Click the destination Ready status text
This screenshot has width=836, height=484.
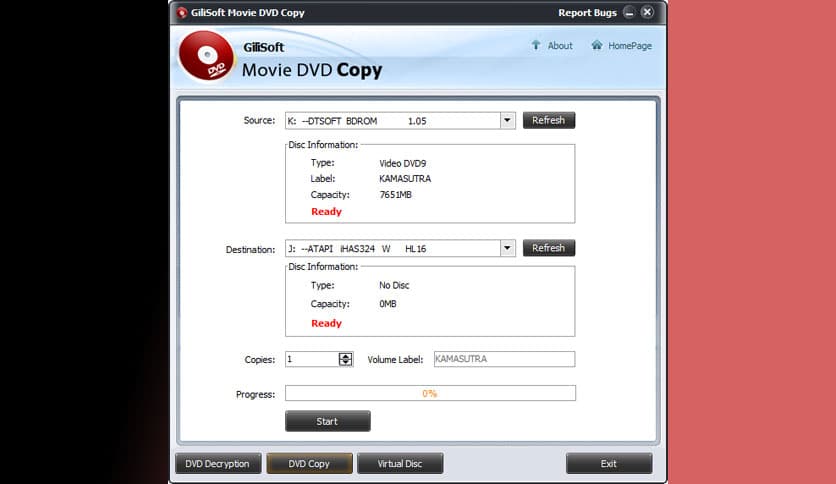click(326, 323)
